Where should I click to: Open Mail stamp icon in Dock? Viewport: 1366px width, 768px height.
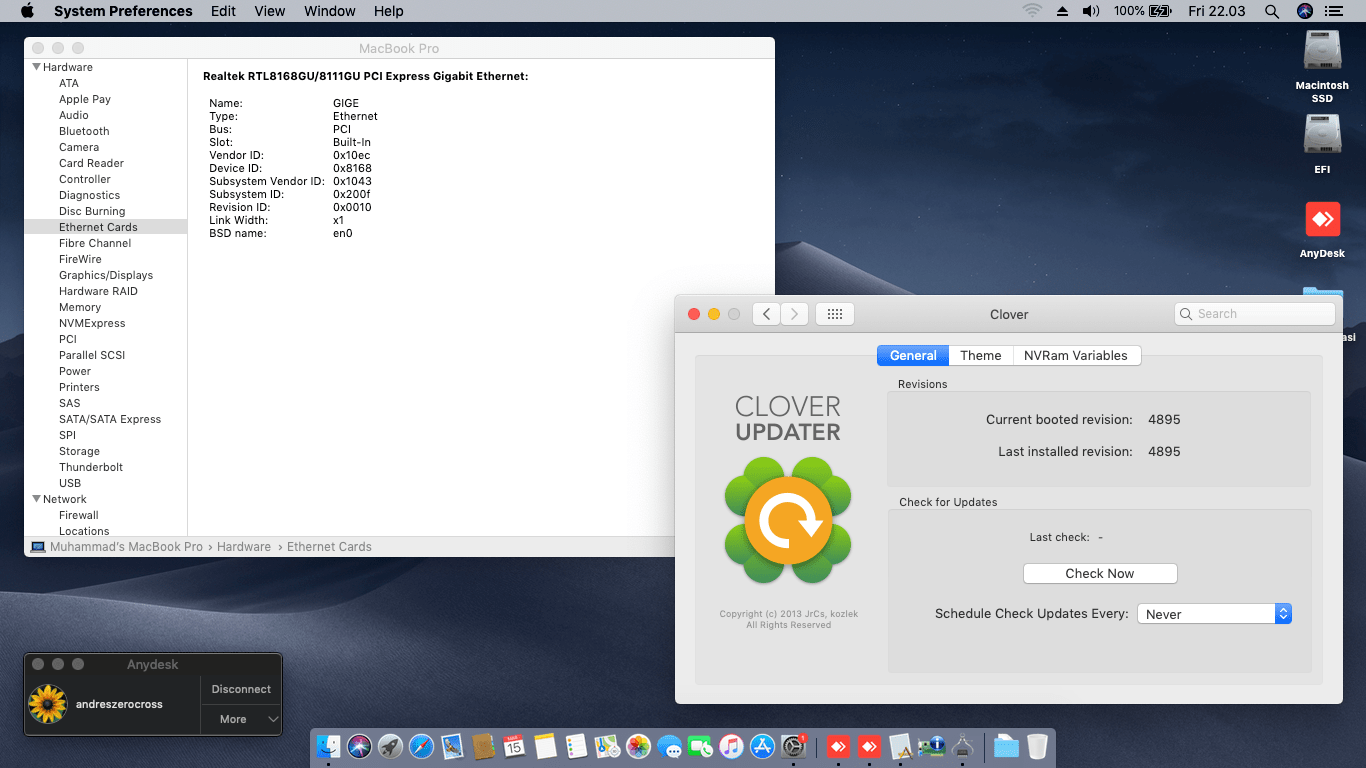coord(453,746)
